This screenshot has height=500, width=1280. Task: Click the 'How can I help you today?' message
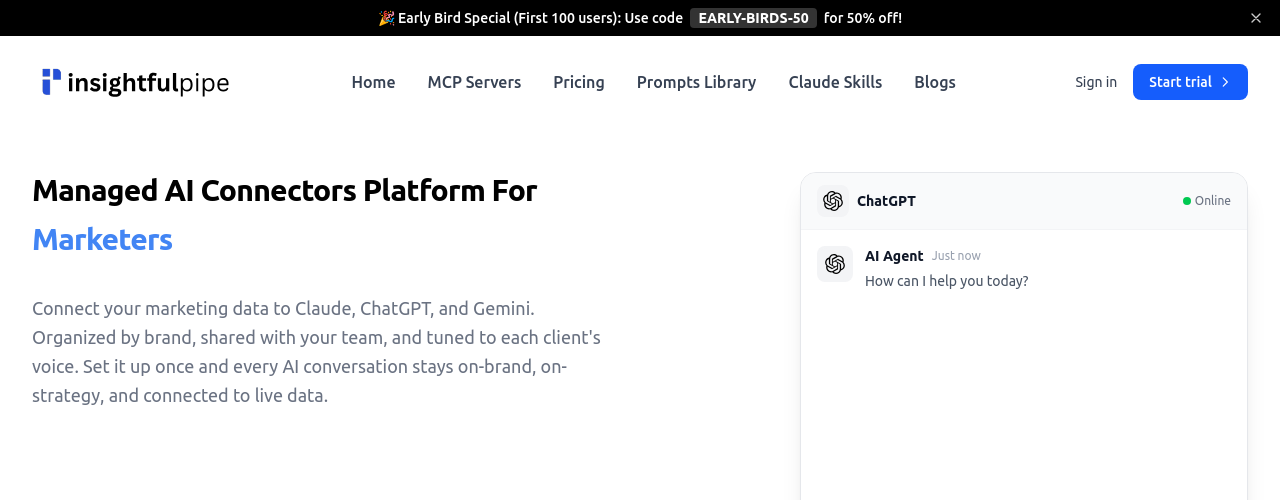pyautogui.click(x=946, y=281)
